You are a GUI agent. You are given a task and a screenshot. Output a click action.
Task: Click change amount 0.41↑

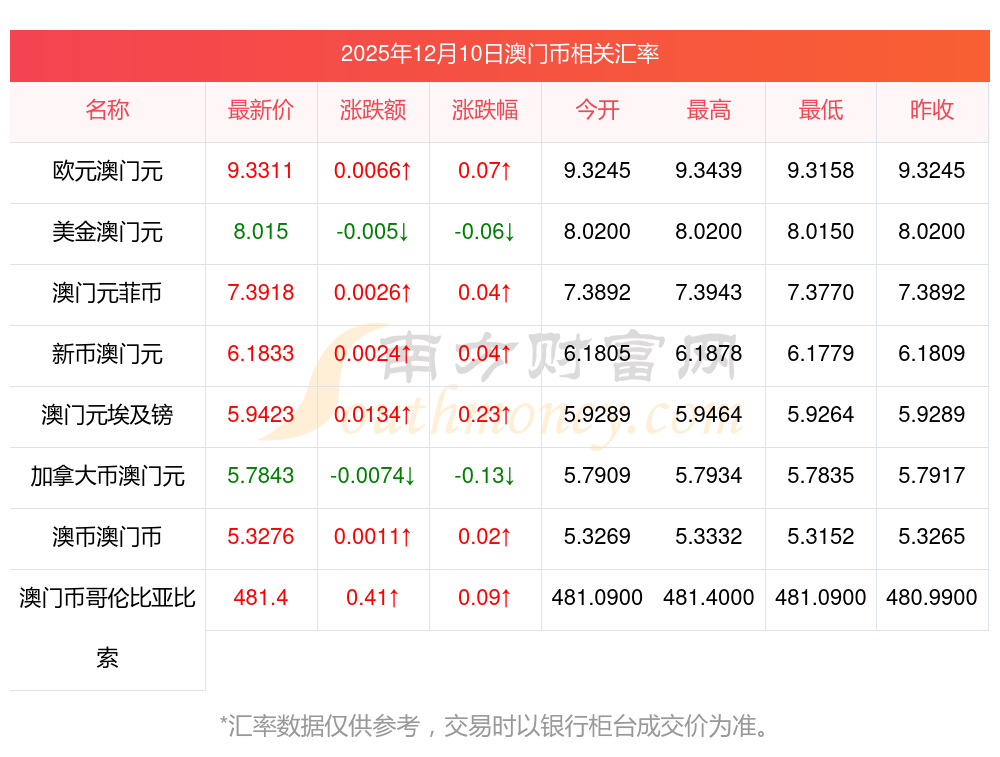(373, 598)
